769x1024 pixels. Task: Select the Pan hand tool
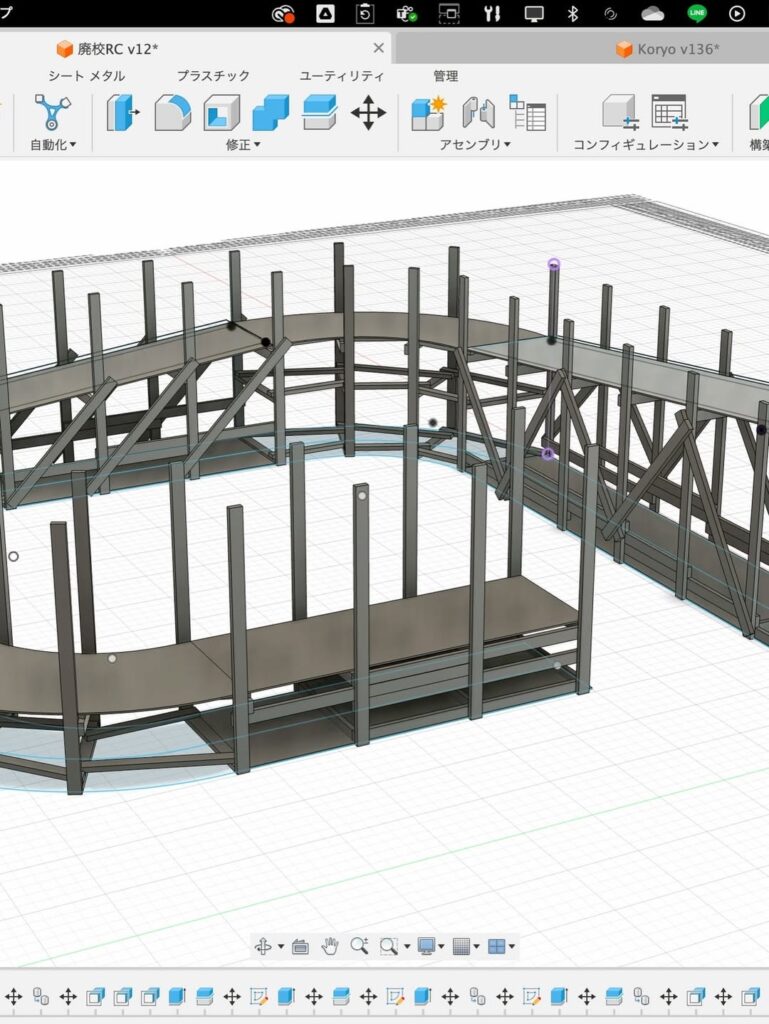pos(330,946)
